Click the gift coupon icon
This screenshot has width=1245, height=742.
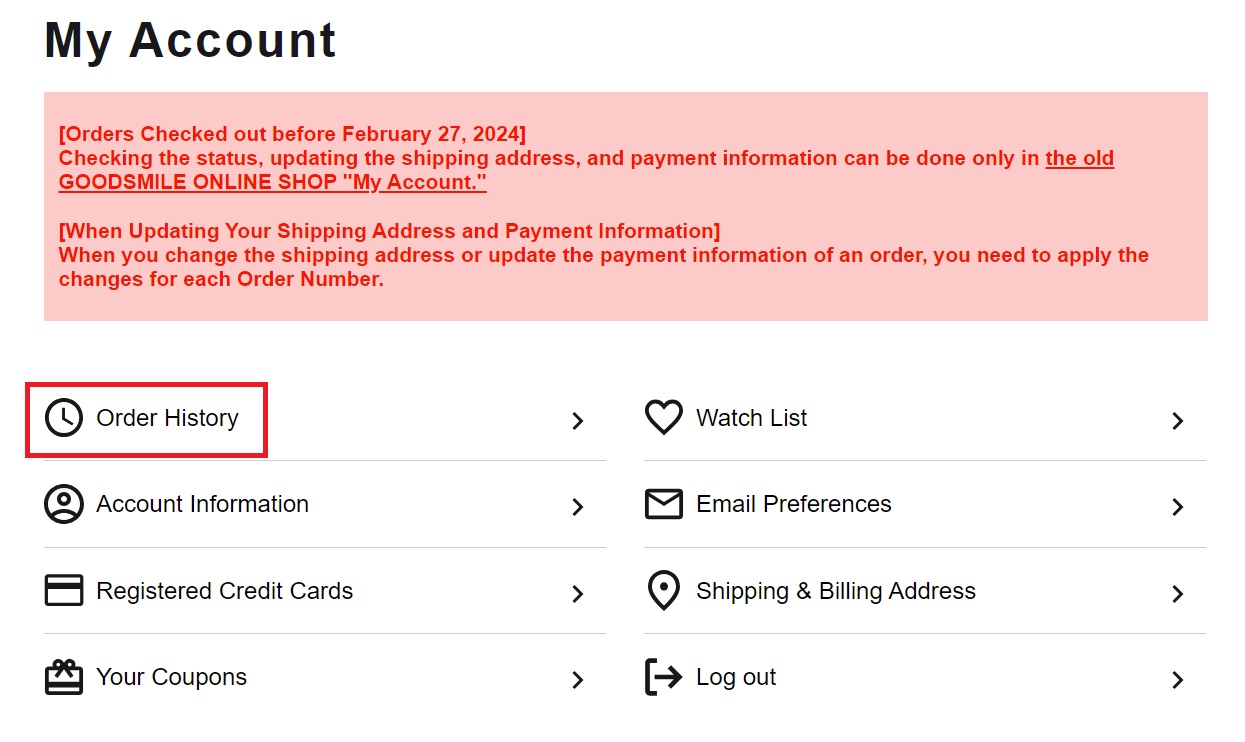(64, 677)
